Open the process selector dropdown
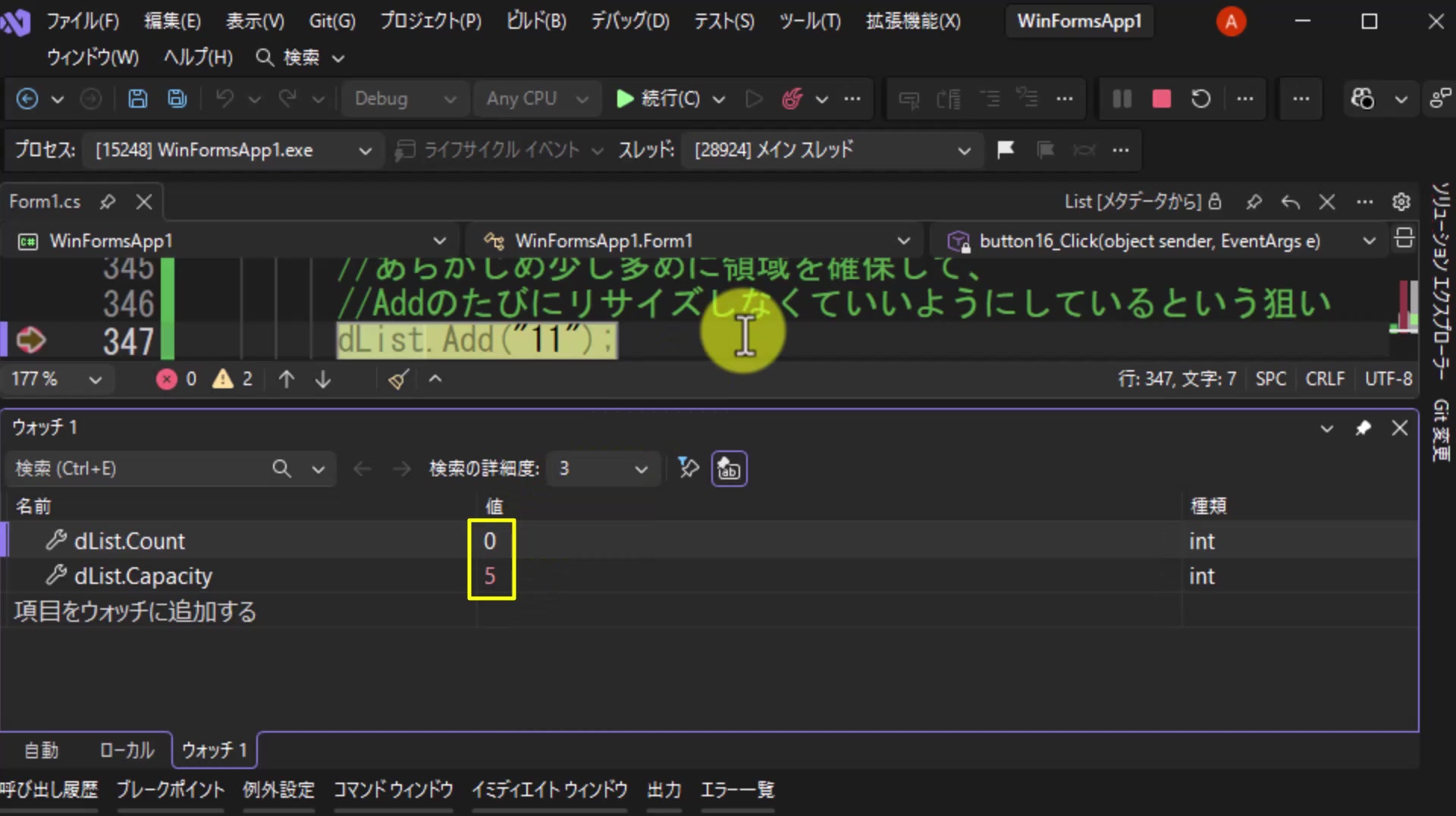Image resolution: width=1456 pixels, height=816 pixels. pyautogui.click(x=233, y=149)
